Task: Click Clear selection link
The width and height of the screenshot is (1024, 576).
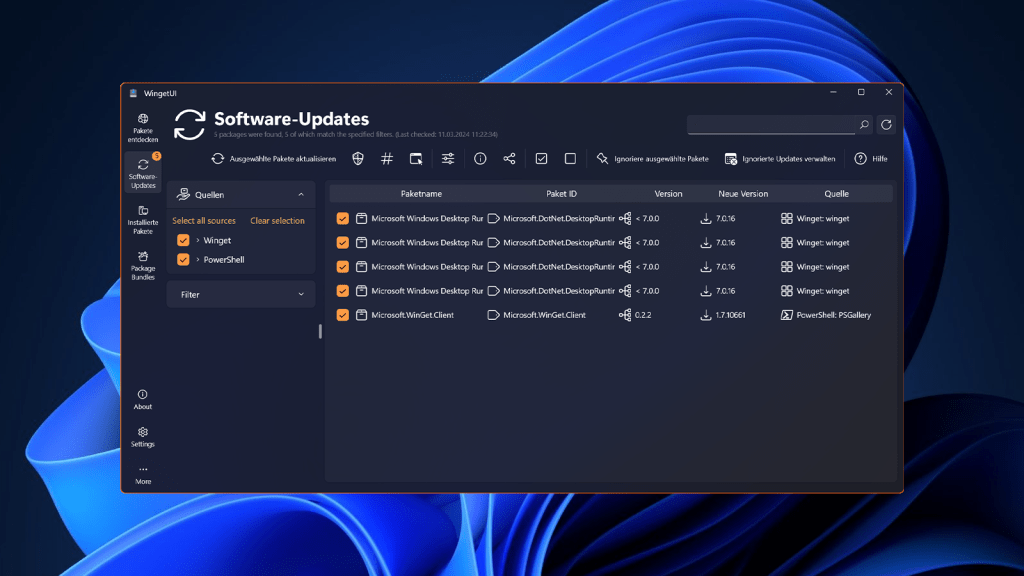Action: (x=278, y=221)
